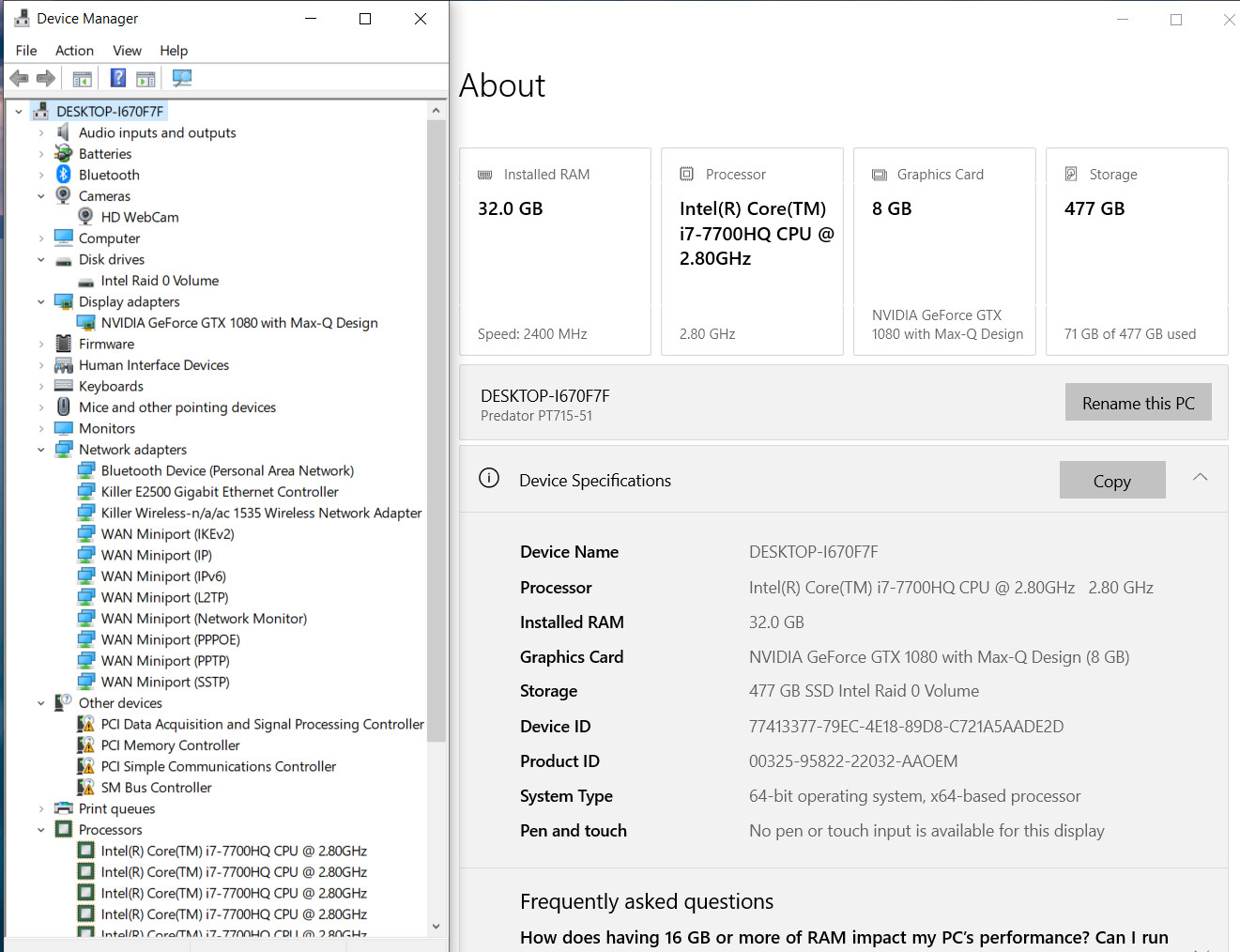Click the Monitors category icon

(63, 428)
